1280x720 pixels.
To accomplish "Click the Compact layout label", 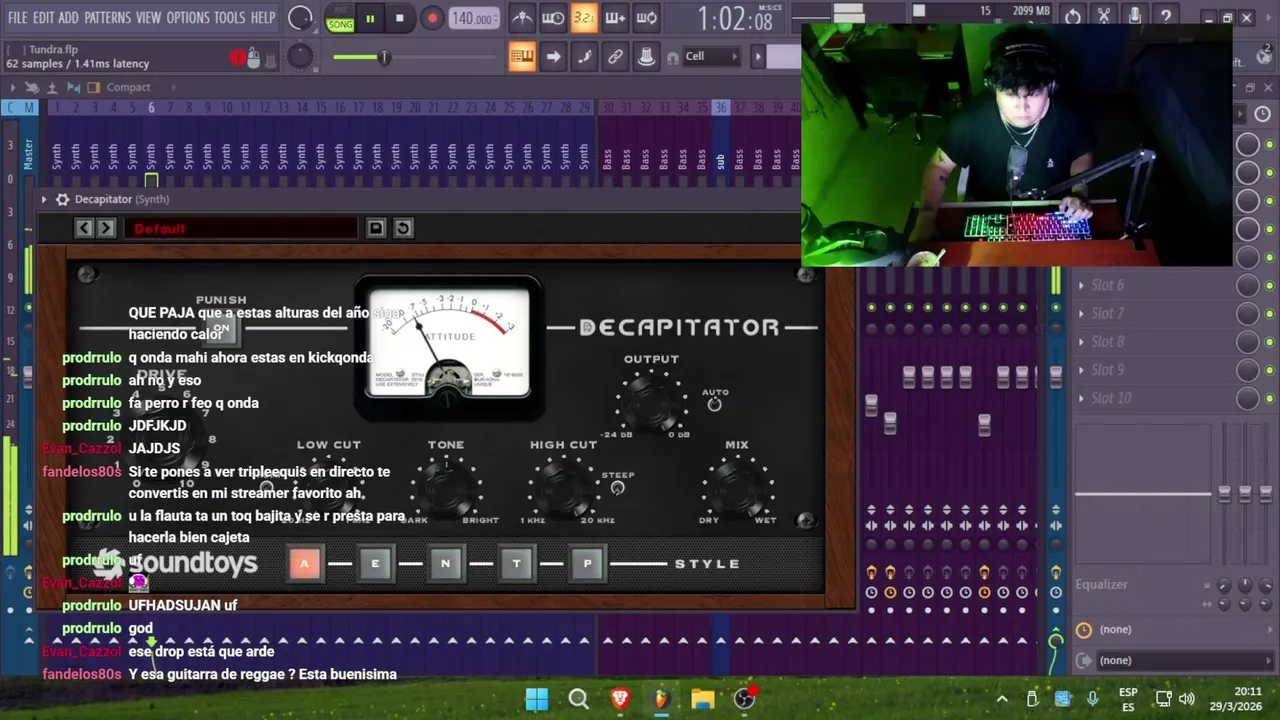I will [128, 87].
